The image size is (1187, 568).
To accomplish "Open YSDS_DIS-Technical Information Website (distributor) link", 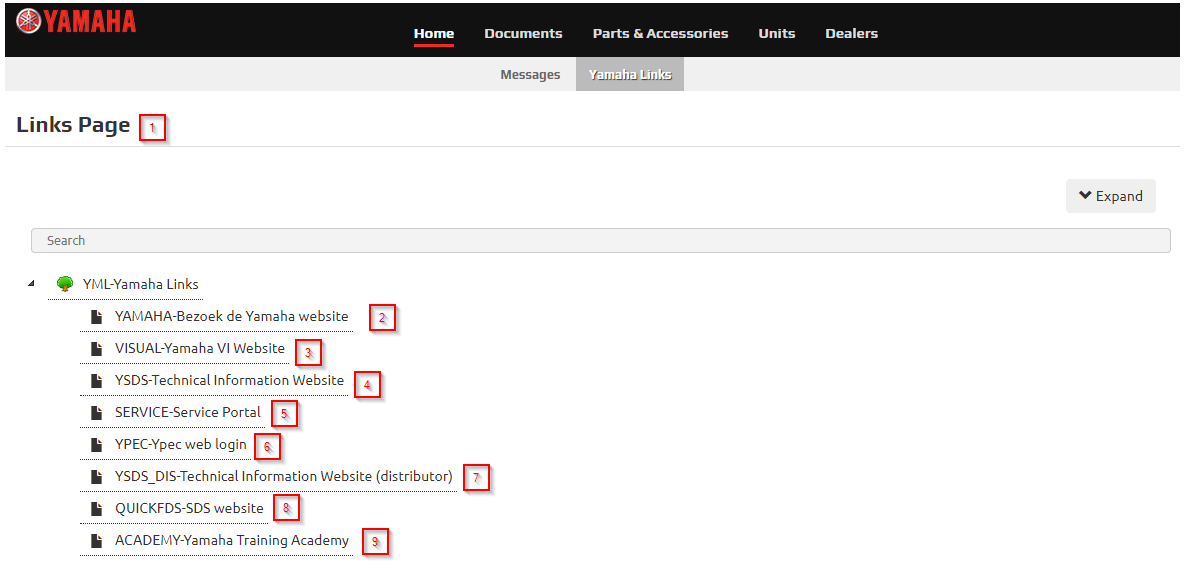I will coord(284,476).
